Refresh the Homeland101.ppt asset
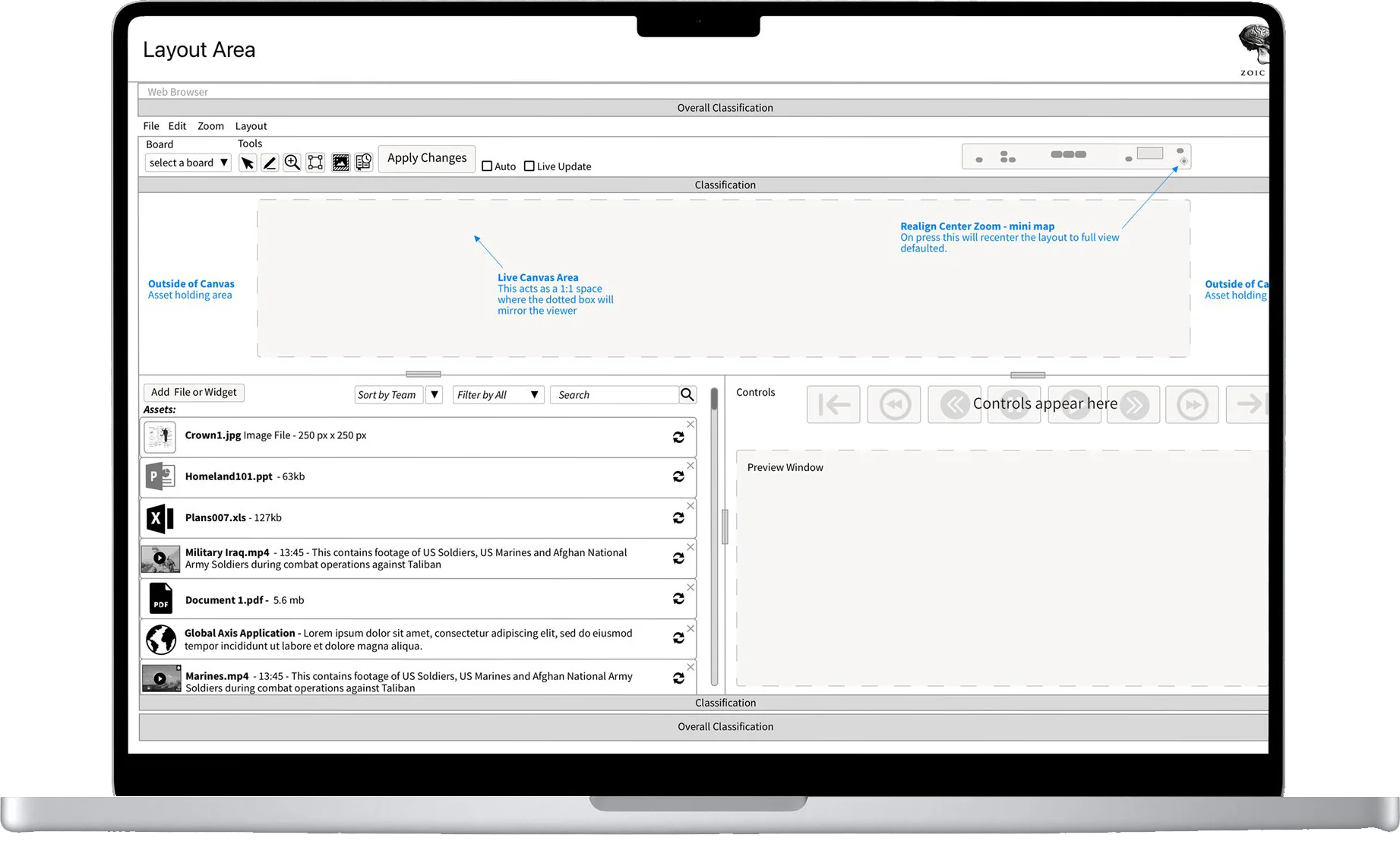 point(678,476)
